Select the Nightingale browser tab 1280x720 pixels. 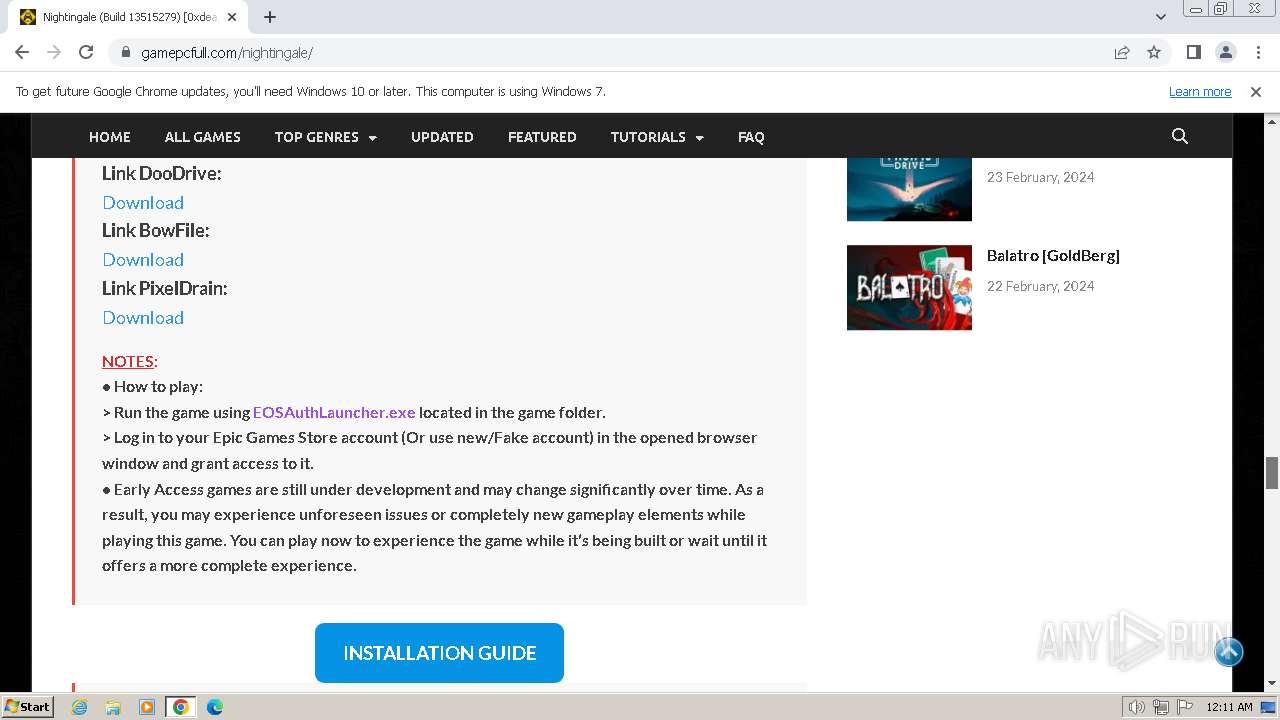click(130, 17)
